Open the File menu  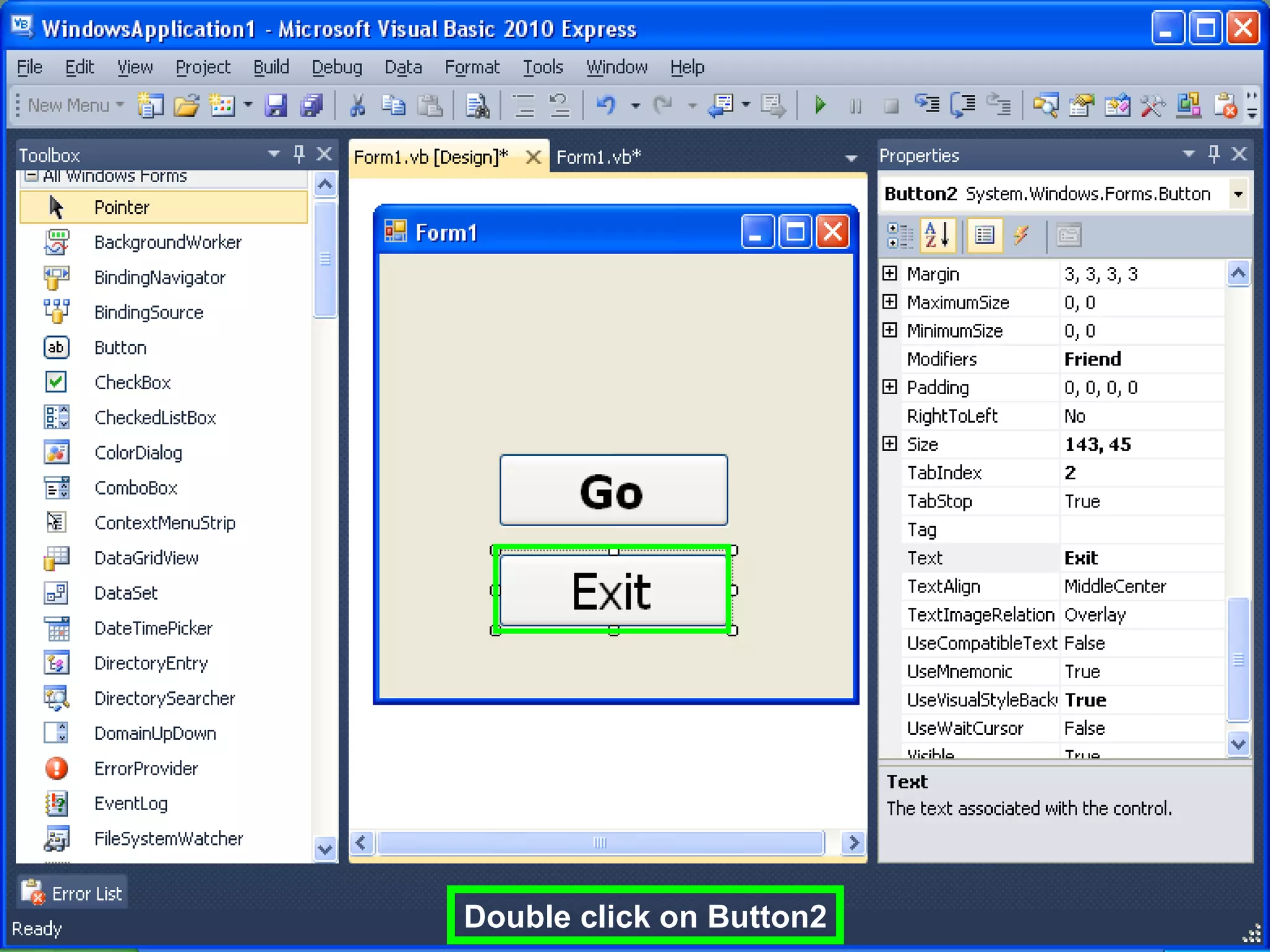tap(29, 67)
